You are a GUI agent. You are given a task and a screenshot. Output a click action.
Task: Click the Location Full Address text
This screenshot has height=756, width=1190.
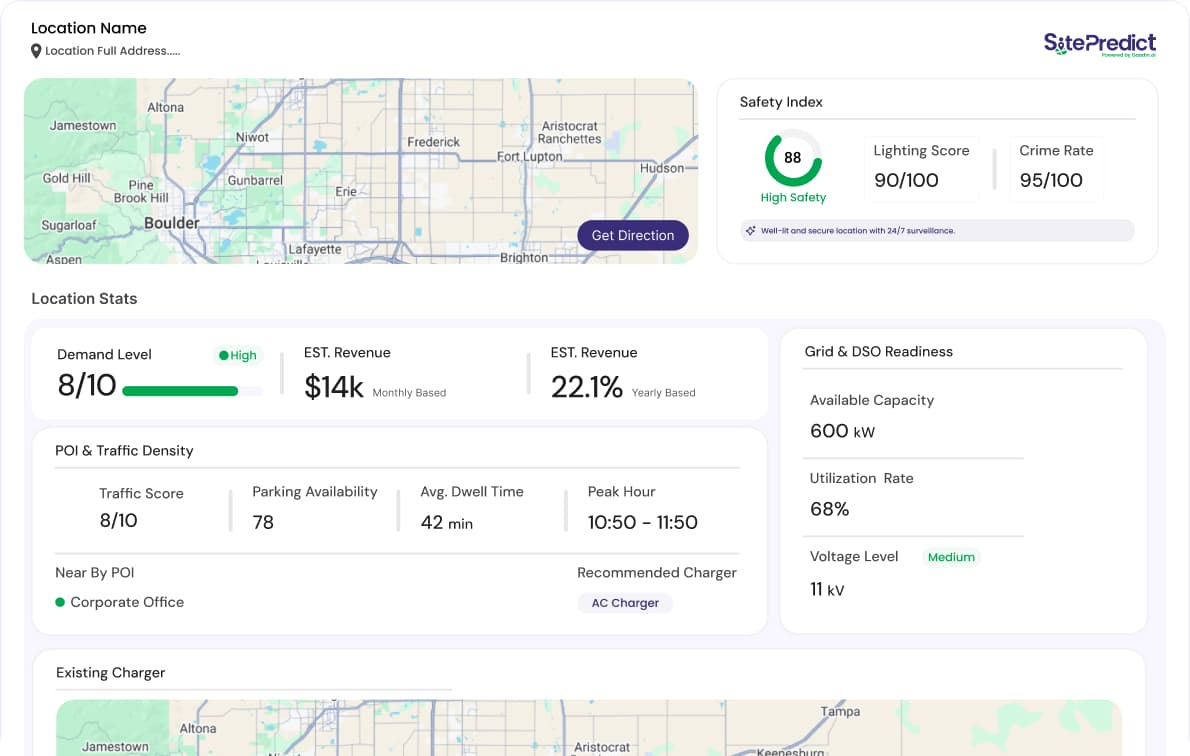coord(112,51)
